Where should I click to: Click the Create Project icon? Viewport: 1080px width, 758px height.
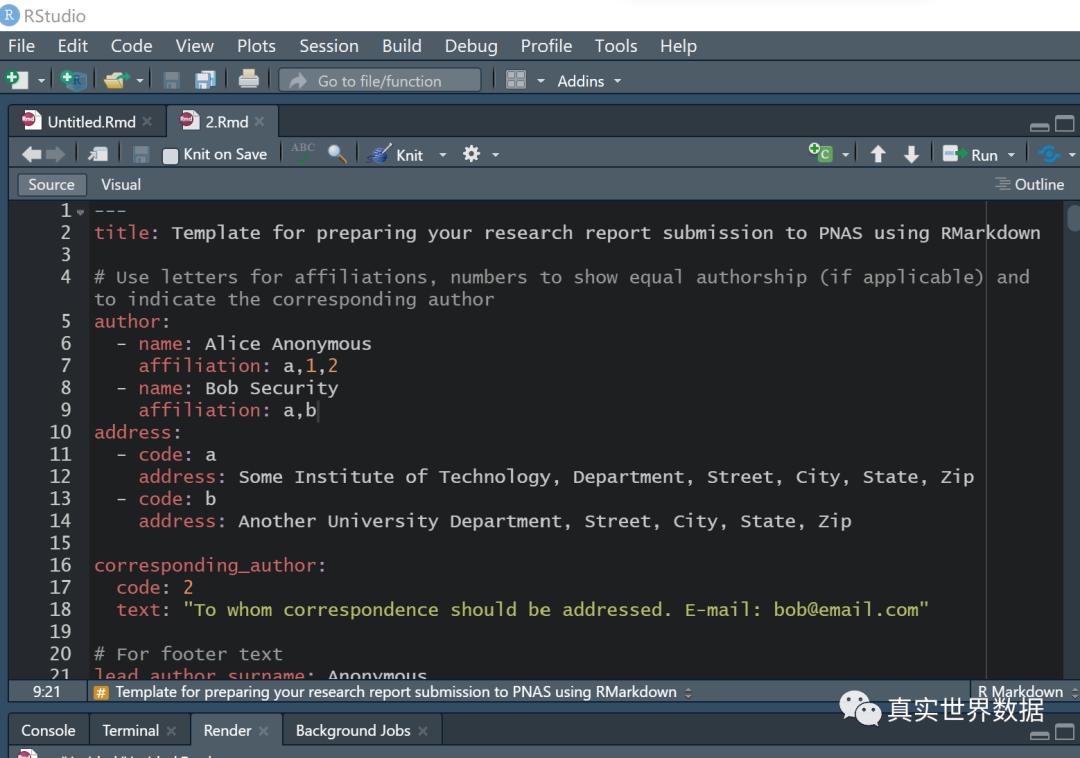73,80
